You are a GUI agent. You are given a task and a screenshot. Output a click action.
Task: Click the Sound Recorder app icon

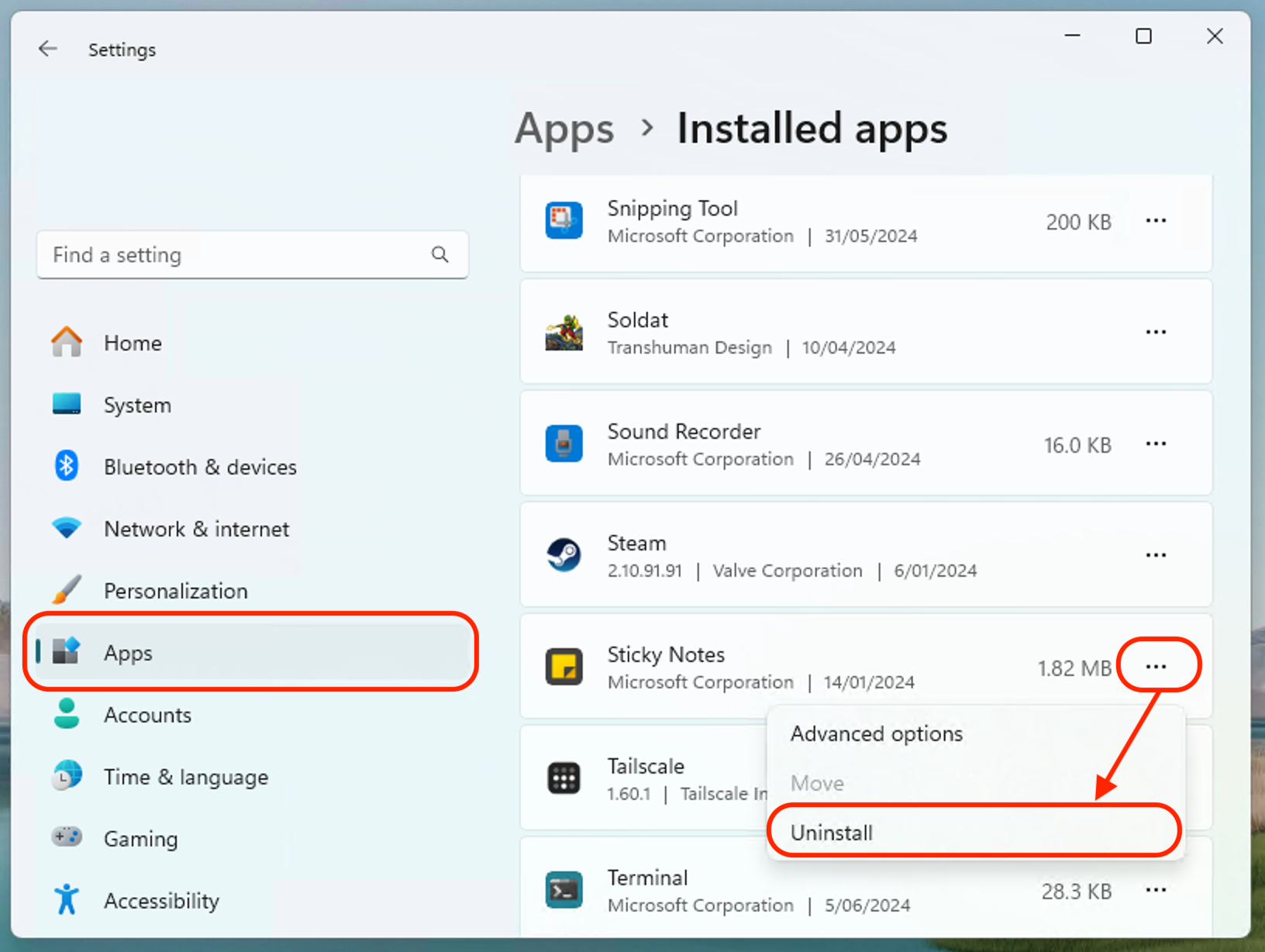tap(564, 443)
